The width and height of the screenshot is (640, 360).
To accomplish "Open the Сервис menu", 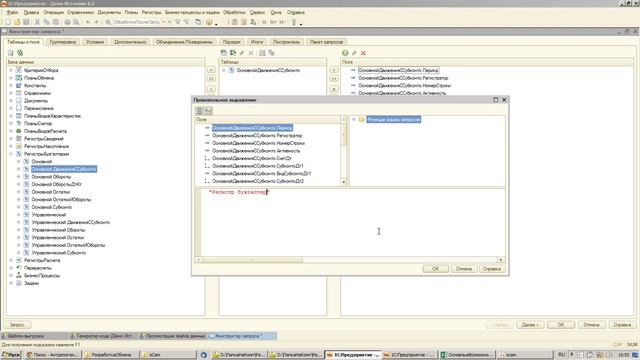I will 257,12.
